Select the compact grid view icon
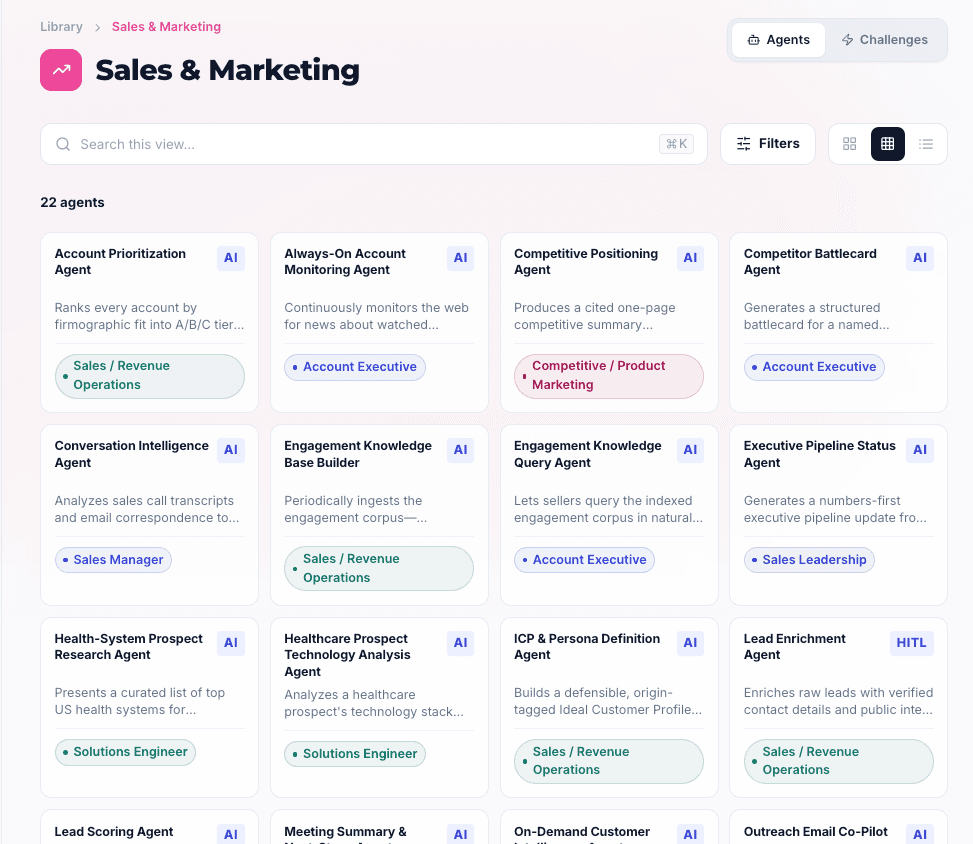Image resolution: width=973 pixels, height=844 pixels. (887, 144)
